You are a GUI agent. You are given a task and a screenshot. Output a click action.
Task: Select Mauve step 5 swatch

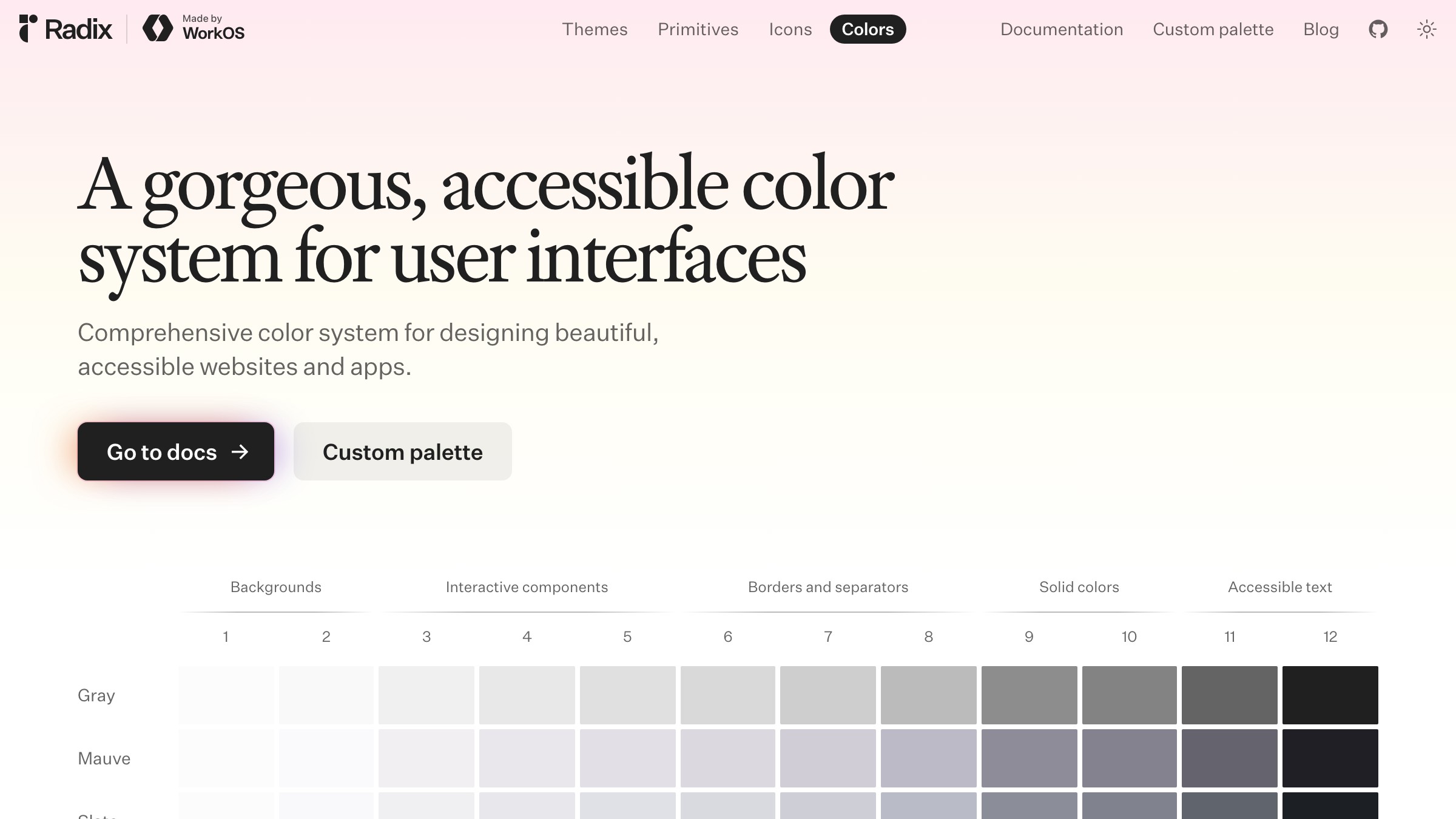tap(627, 758)
